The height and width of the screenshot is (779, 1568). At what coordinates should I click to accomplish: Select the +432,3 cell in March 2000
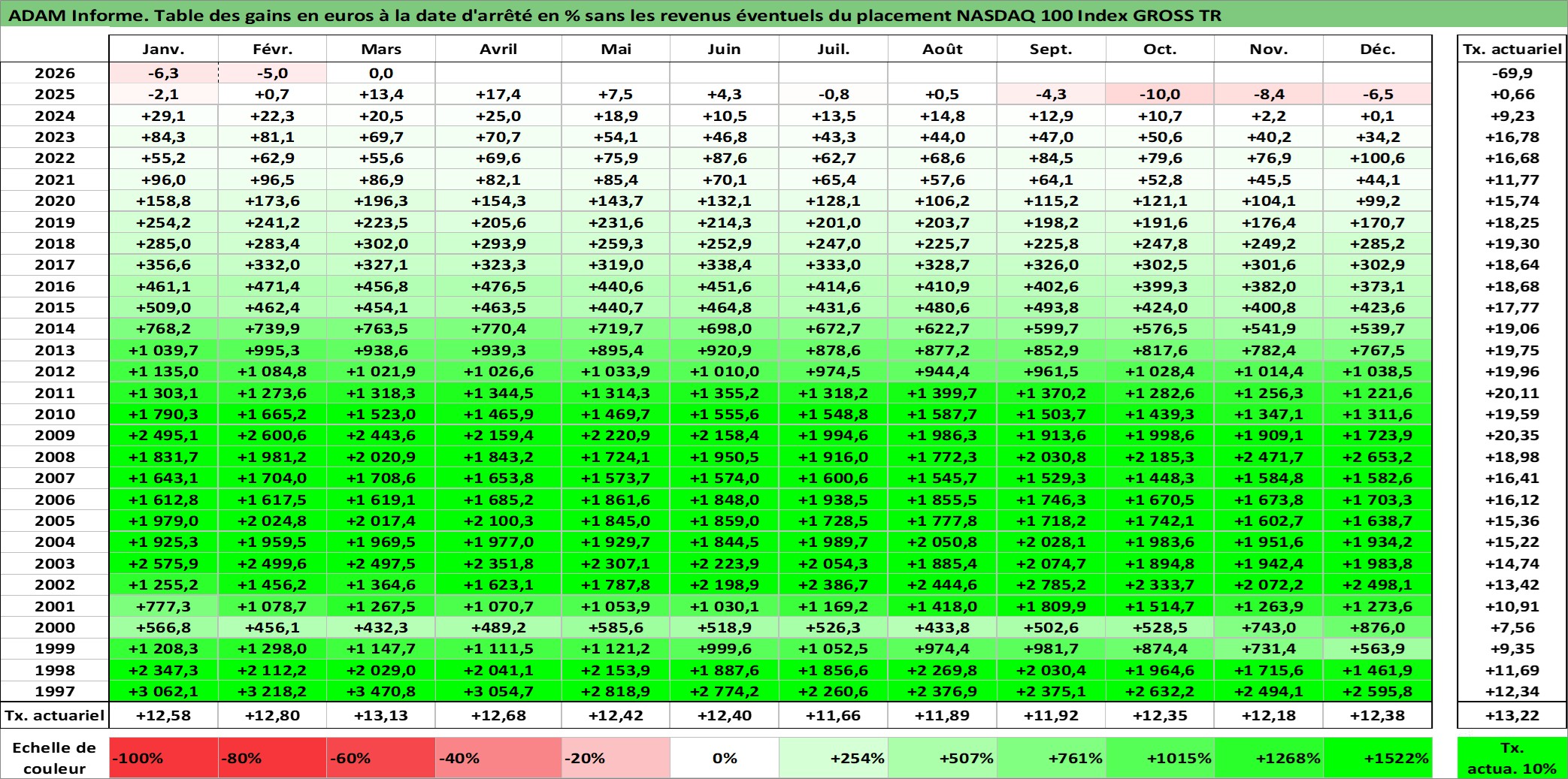coord(381,627)
